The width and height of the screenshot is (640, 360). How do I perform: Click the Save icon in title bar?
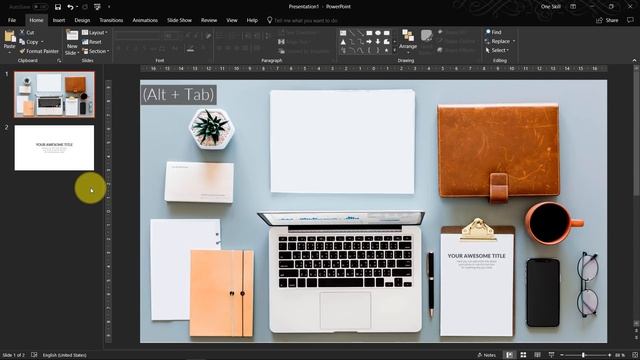(x=58, y=7)
